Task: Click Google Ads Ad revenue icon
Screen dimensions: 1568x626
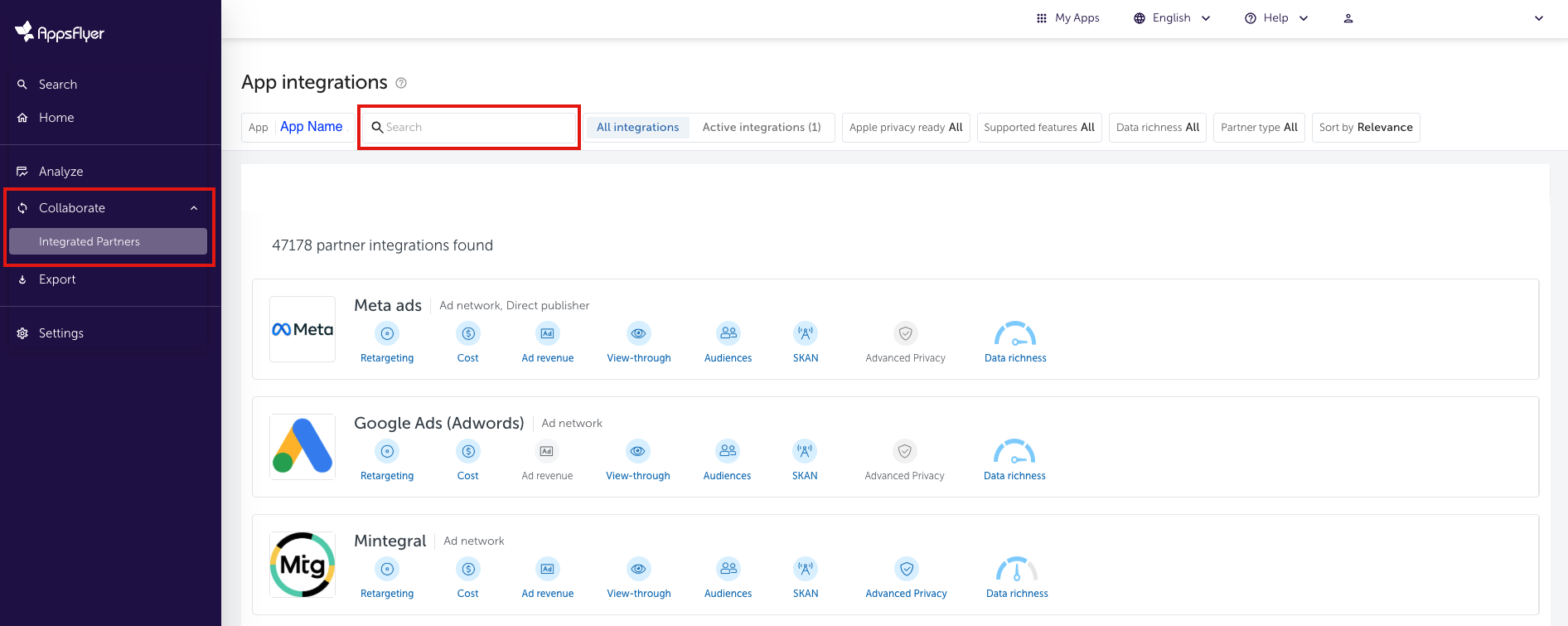Action: tap(547, 451)
